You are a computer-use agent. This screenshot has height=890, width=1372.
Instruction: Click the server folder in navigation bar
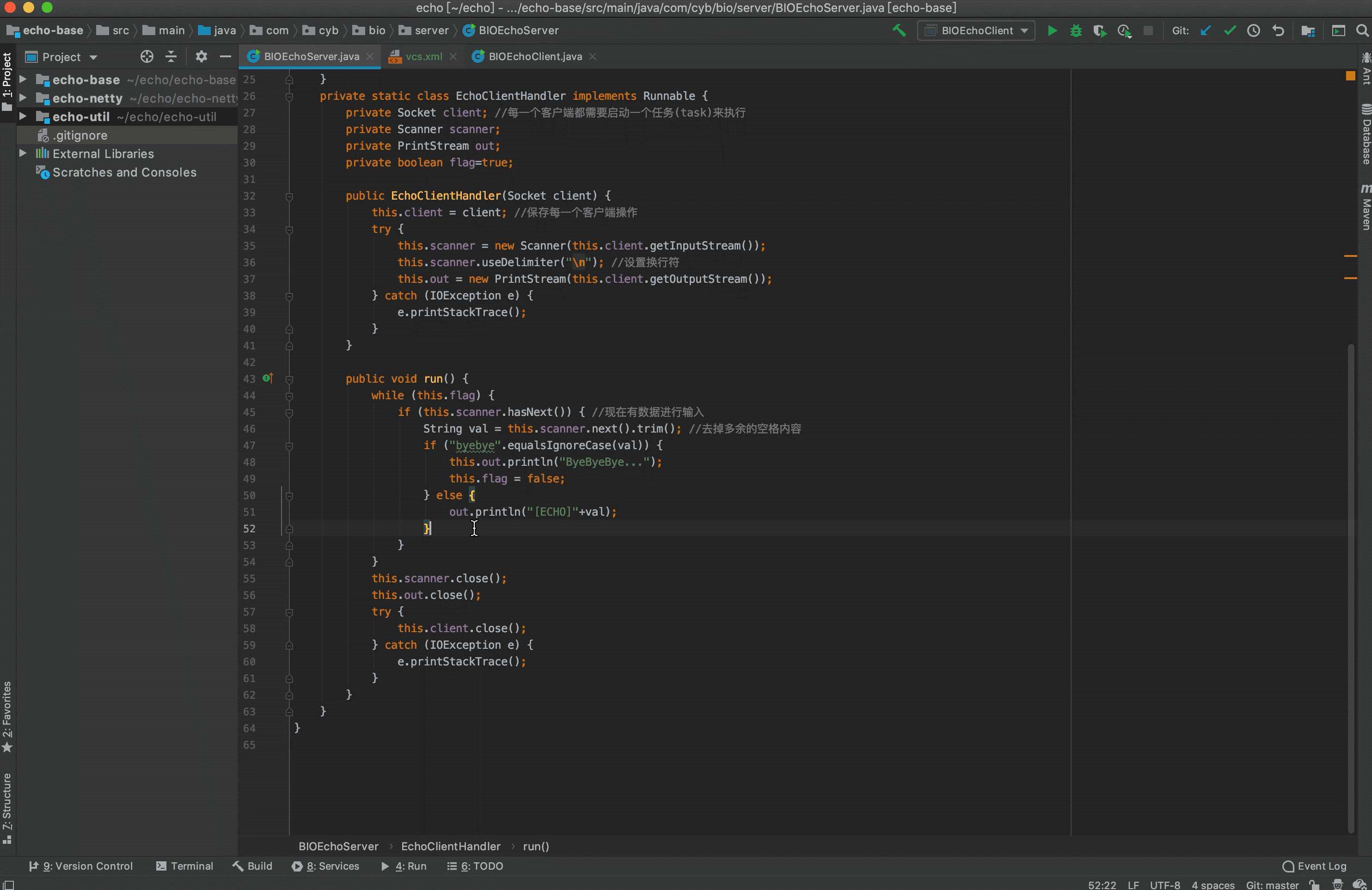(x=424, y=30)
